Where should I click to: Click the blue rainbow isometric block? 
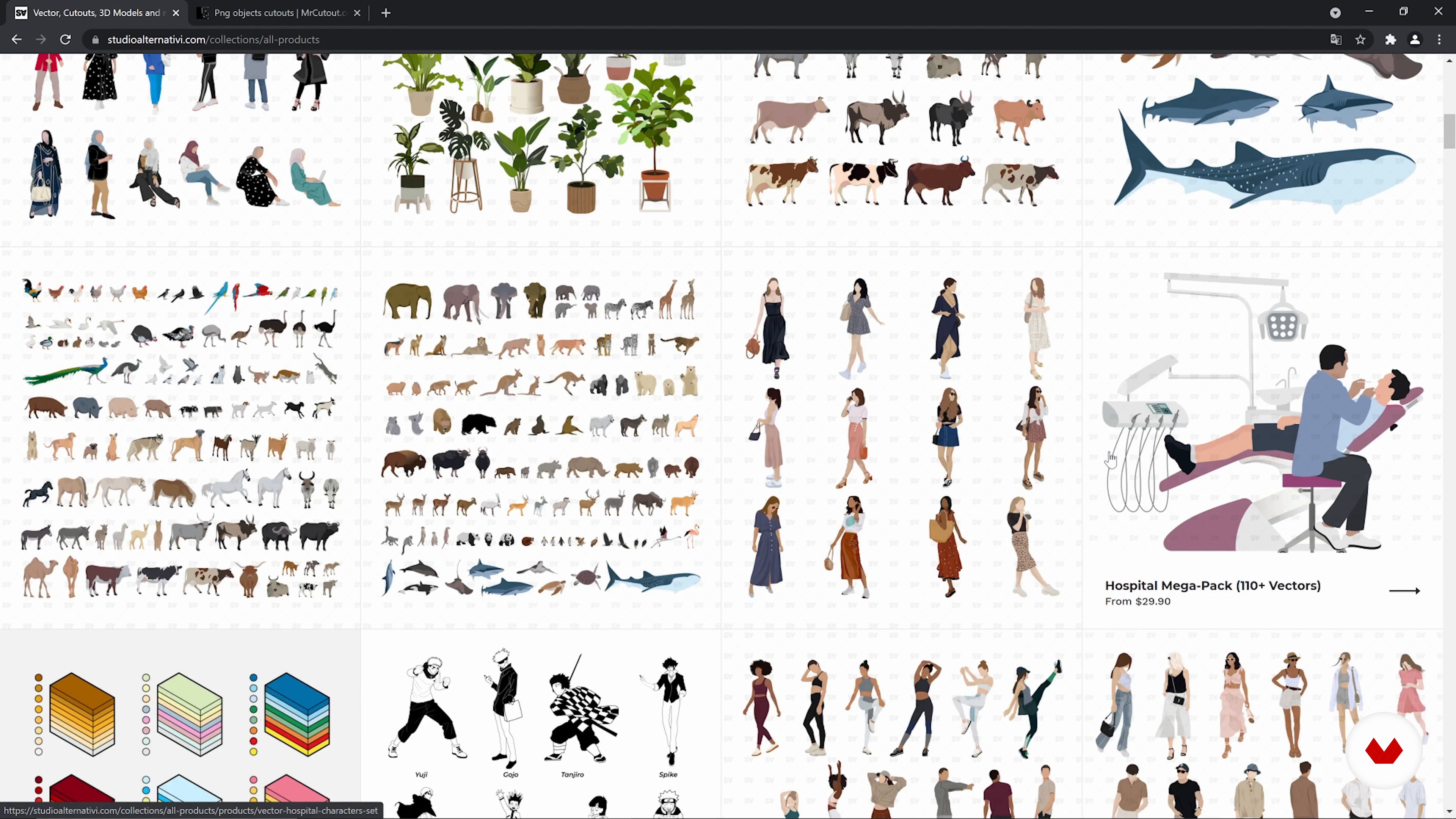(x=297, y=714)
